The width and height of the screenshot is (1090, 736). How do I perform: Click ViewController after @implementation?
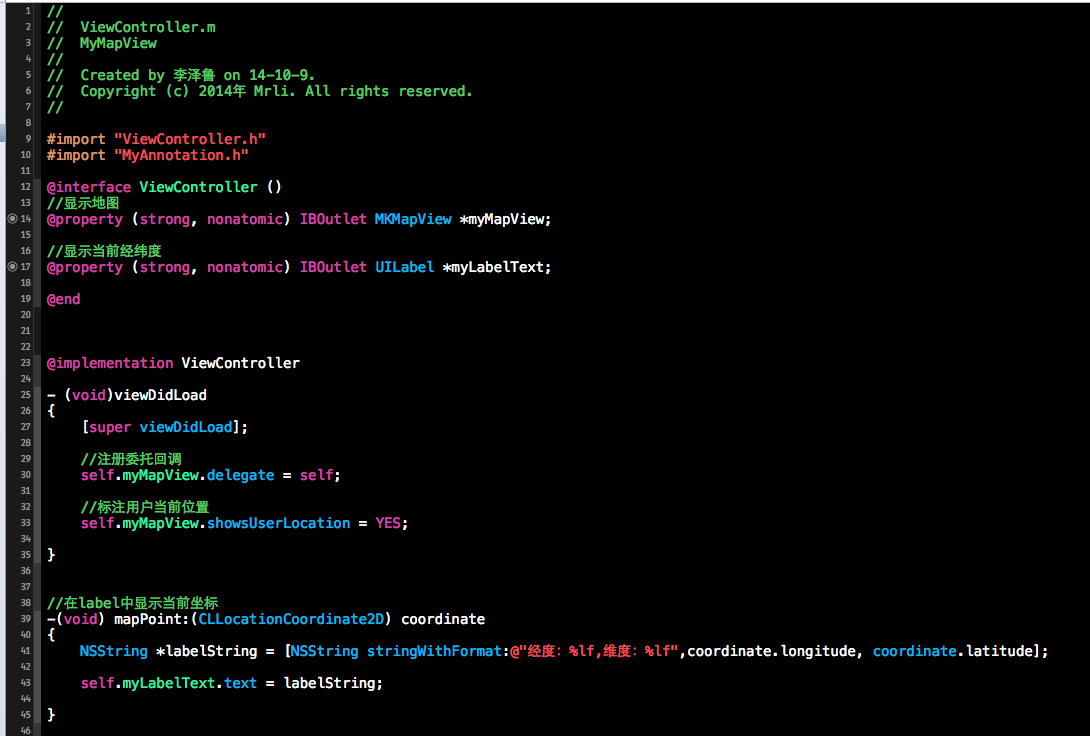tap(241, 363)
